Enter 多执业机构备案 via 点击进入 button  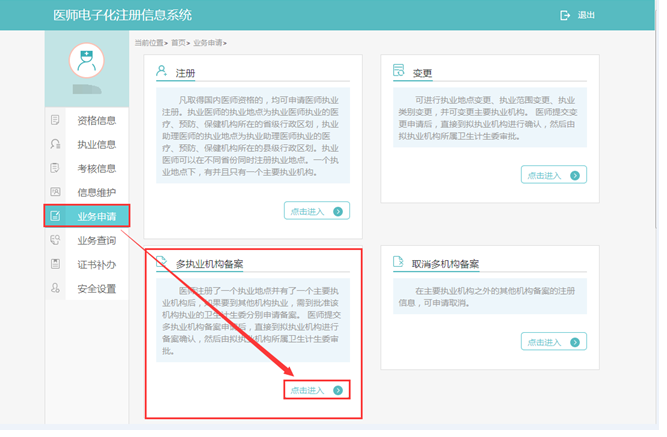(318, 390)
